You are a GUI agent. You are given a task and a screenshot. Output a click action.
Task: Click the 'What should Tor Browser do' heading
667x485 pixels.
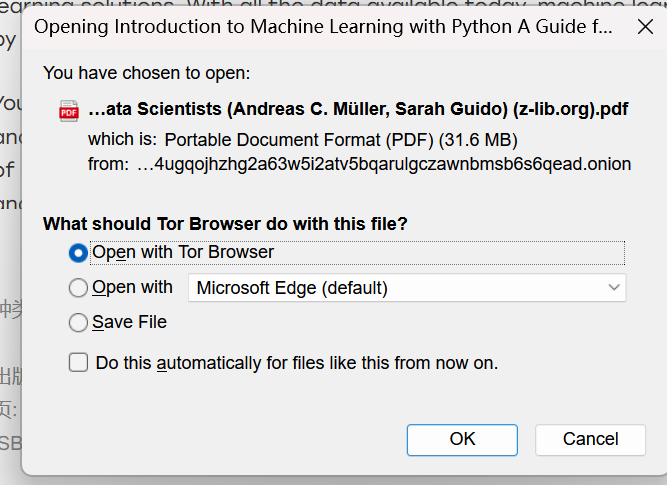[225, 223]
